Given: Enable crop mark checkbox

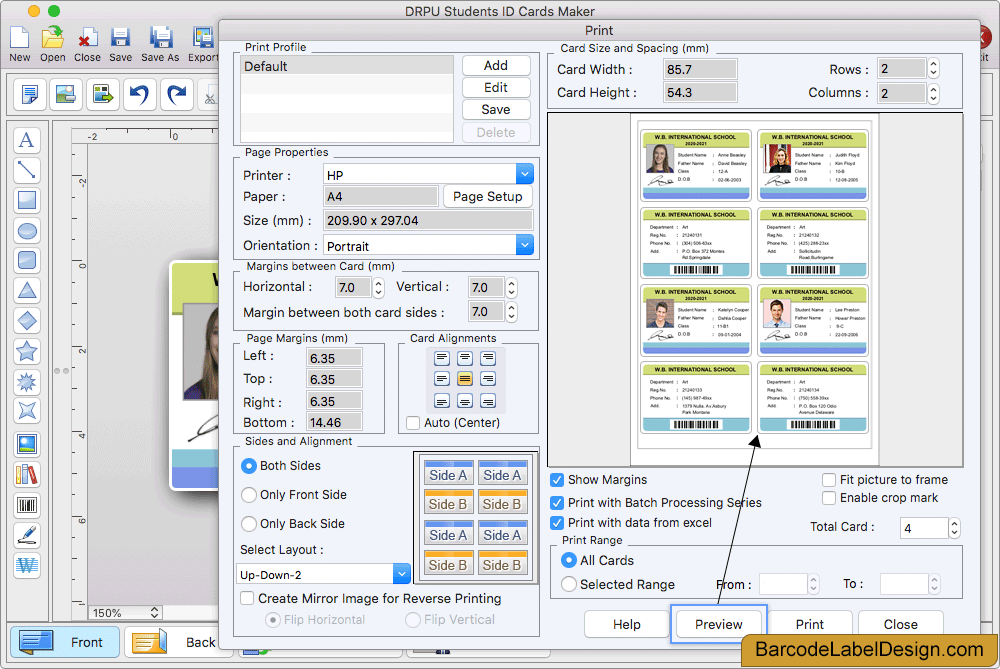Looking at the screenshot, I should click(829, 498).
